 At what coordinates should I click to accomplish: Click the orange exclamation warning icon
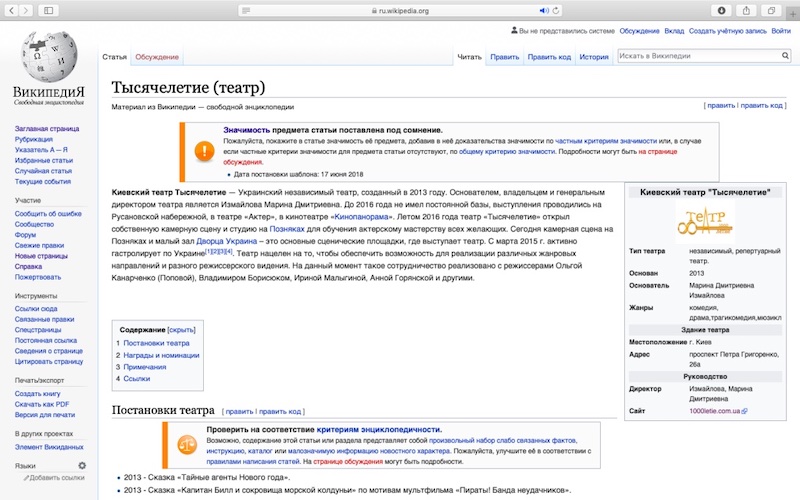click(205, 151)
